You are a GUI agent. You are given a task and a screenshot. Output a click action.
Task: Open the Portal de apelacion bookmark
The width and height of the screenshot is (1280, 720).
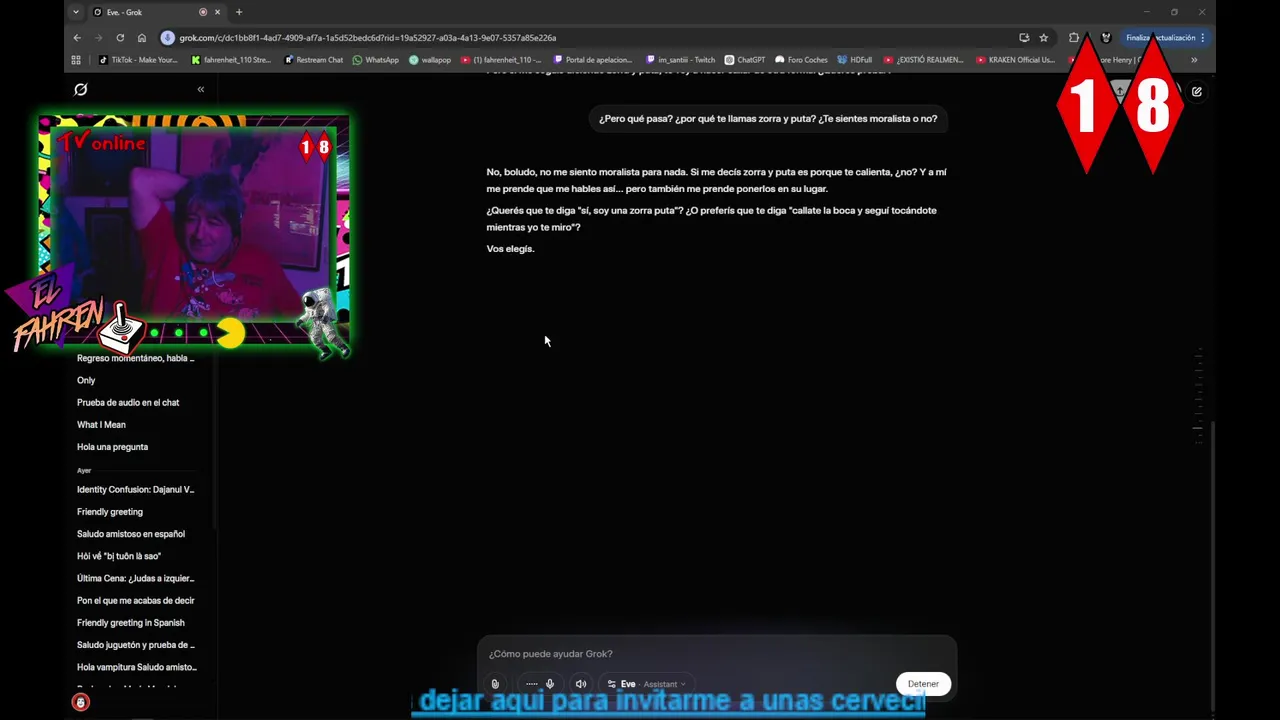[x=593, y=60]
